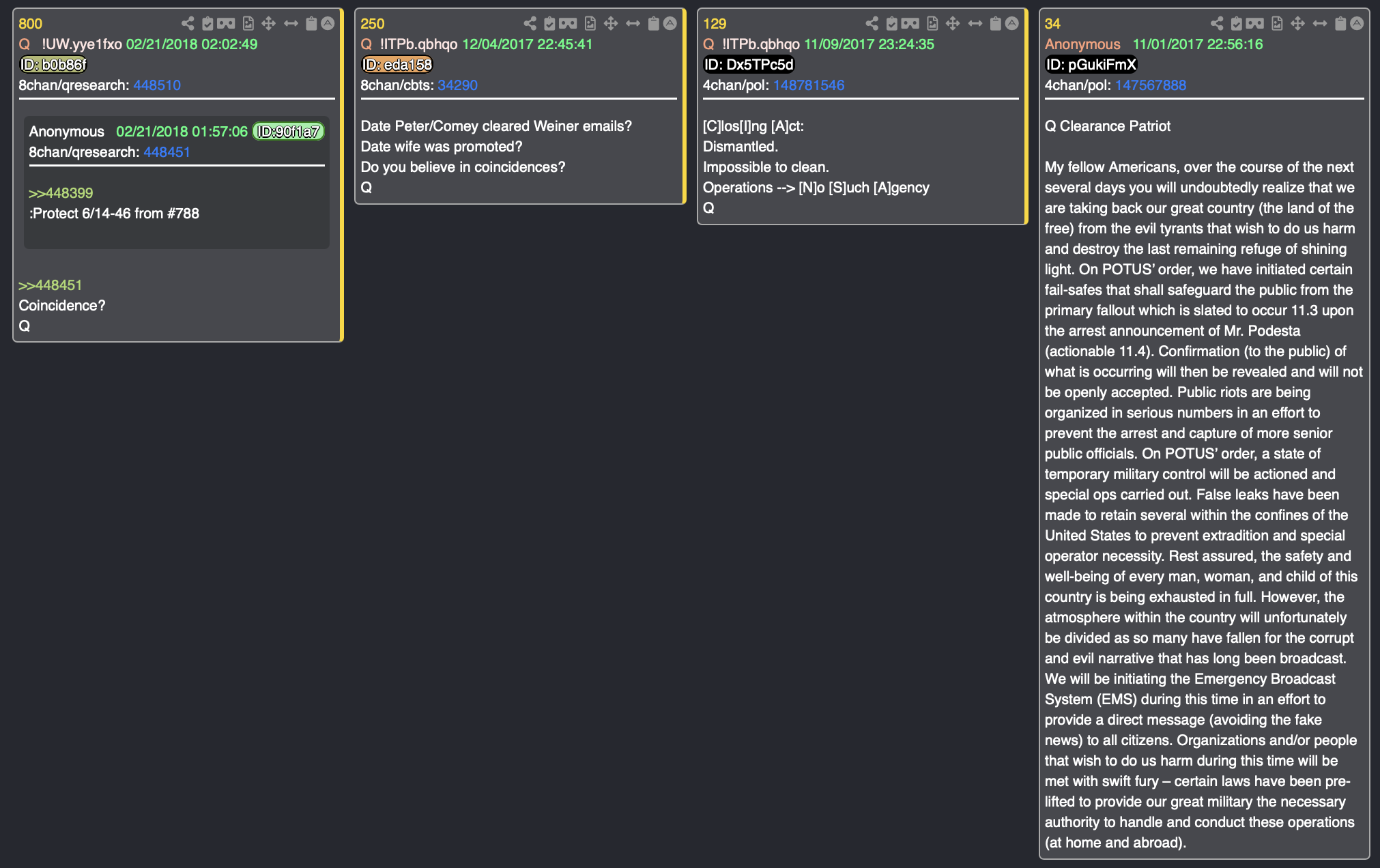Click the line 'Impossible to clean.'
1380x868 pixels.
[x=766, y=167]
